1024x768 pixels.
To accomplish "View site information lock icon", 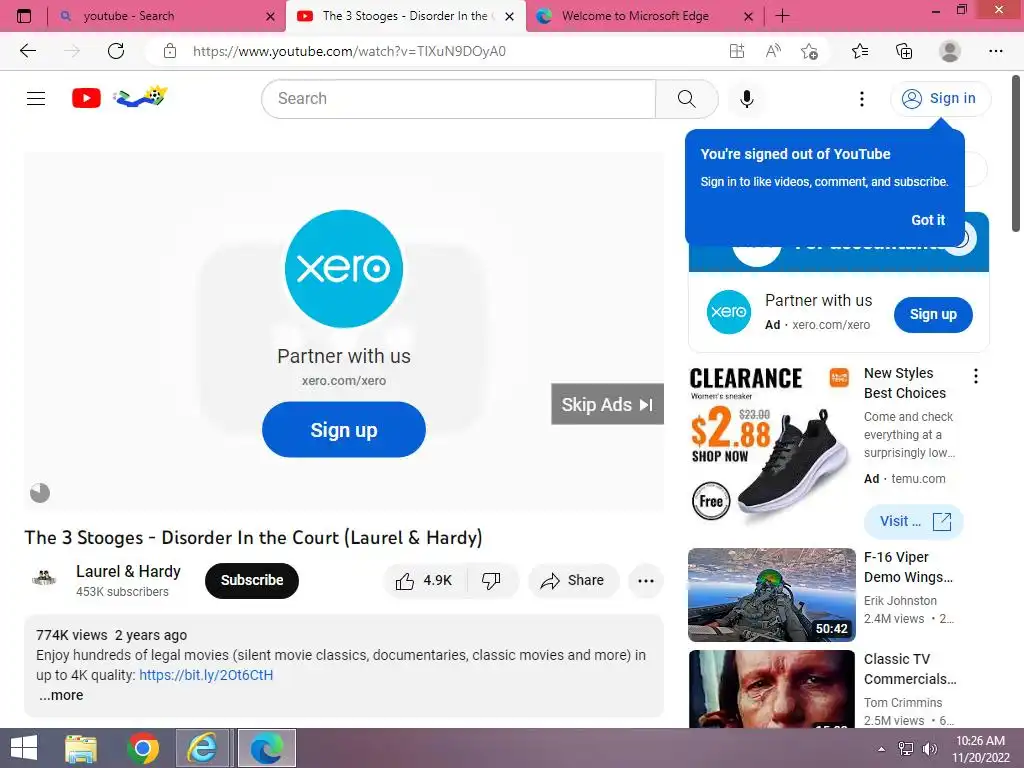I will [170, 51].
